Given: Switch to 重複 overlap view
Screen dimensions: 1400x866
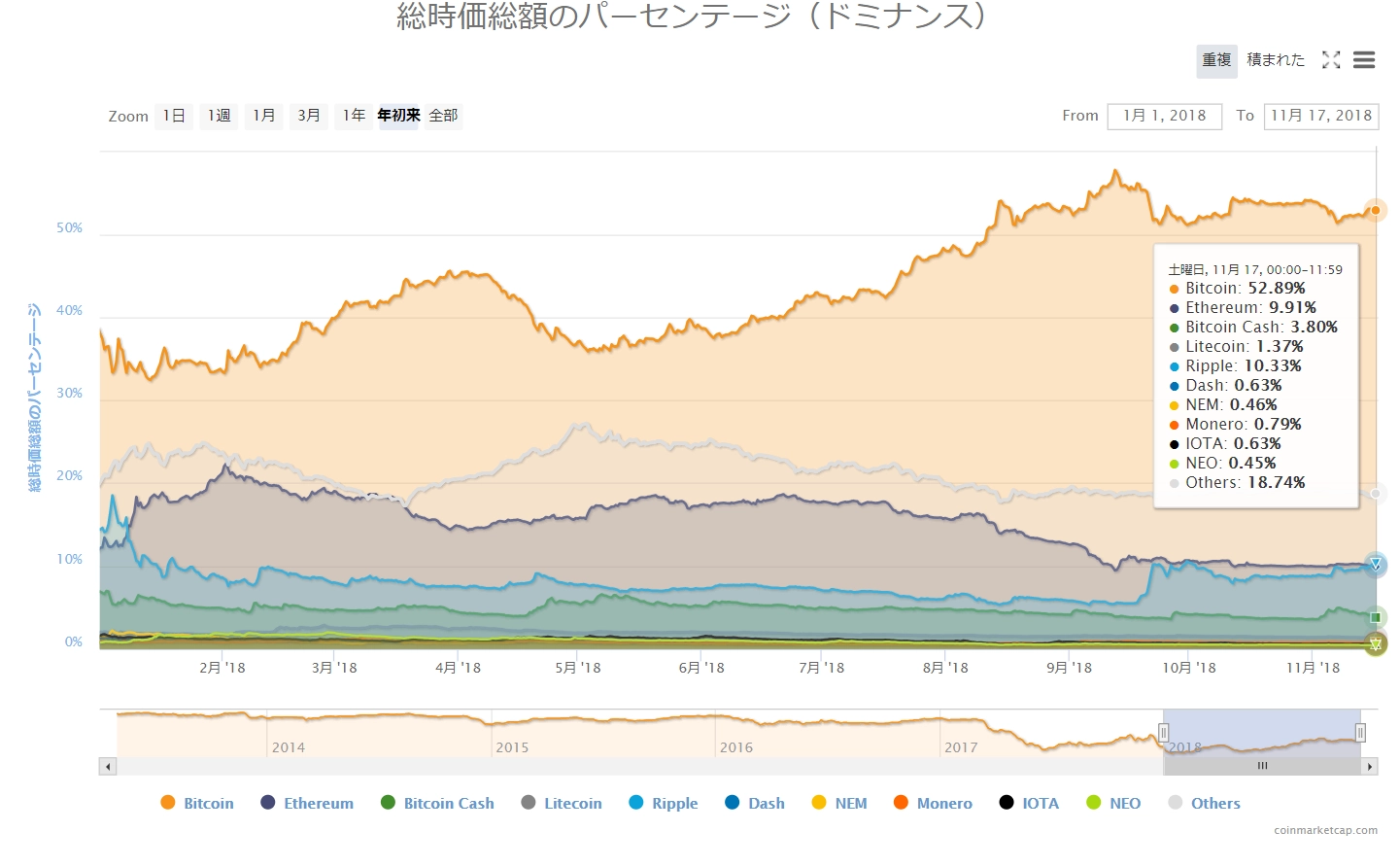Looking at the screenshot, I should [1216, 60].
